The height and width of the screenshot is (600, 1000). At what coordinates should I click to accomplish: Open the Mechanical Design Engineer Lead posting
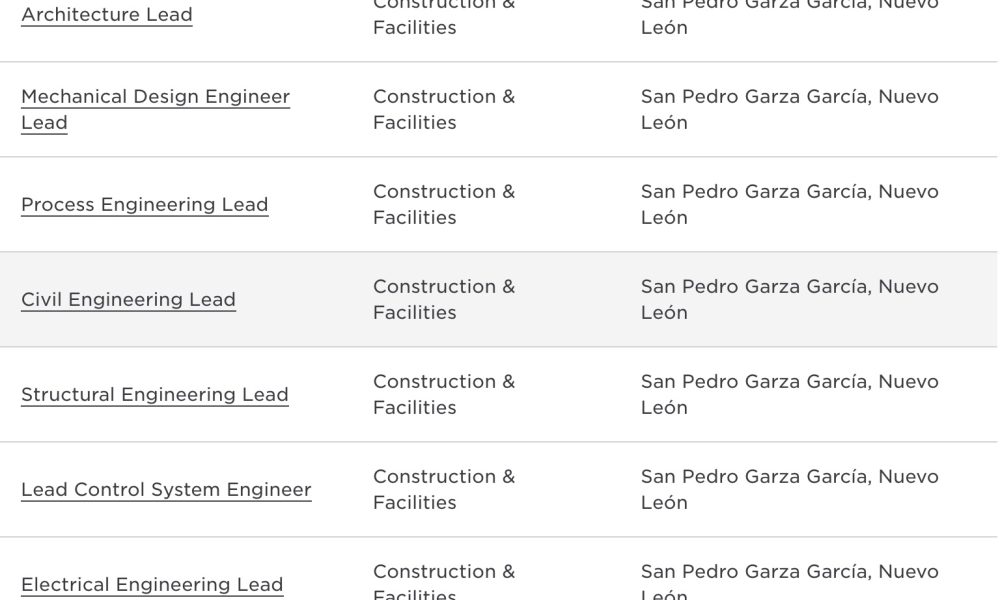click(x=156, y=110)
